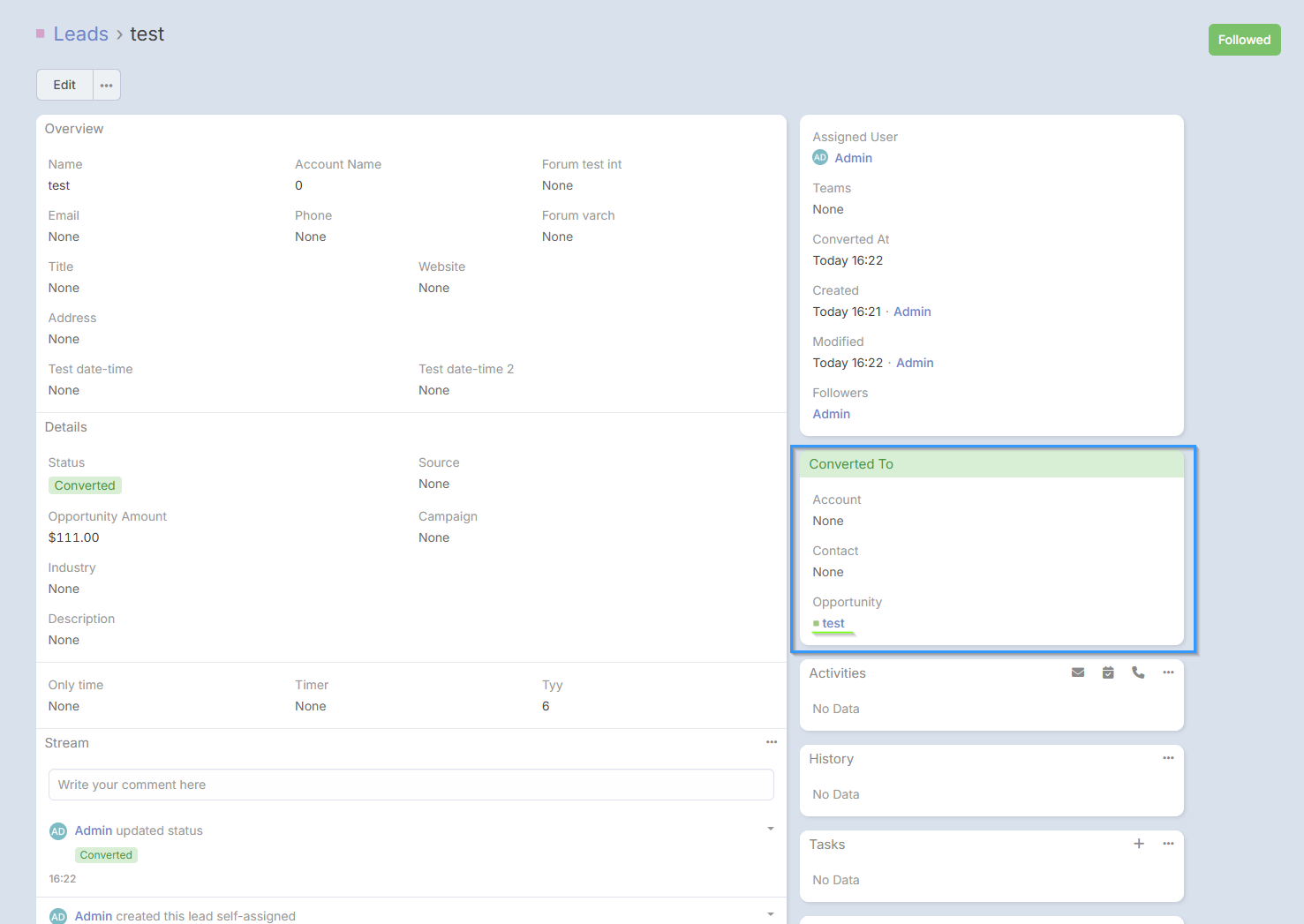Click Admin under Followers
1304x924 pixels.
tap(831, 414)
